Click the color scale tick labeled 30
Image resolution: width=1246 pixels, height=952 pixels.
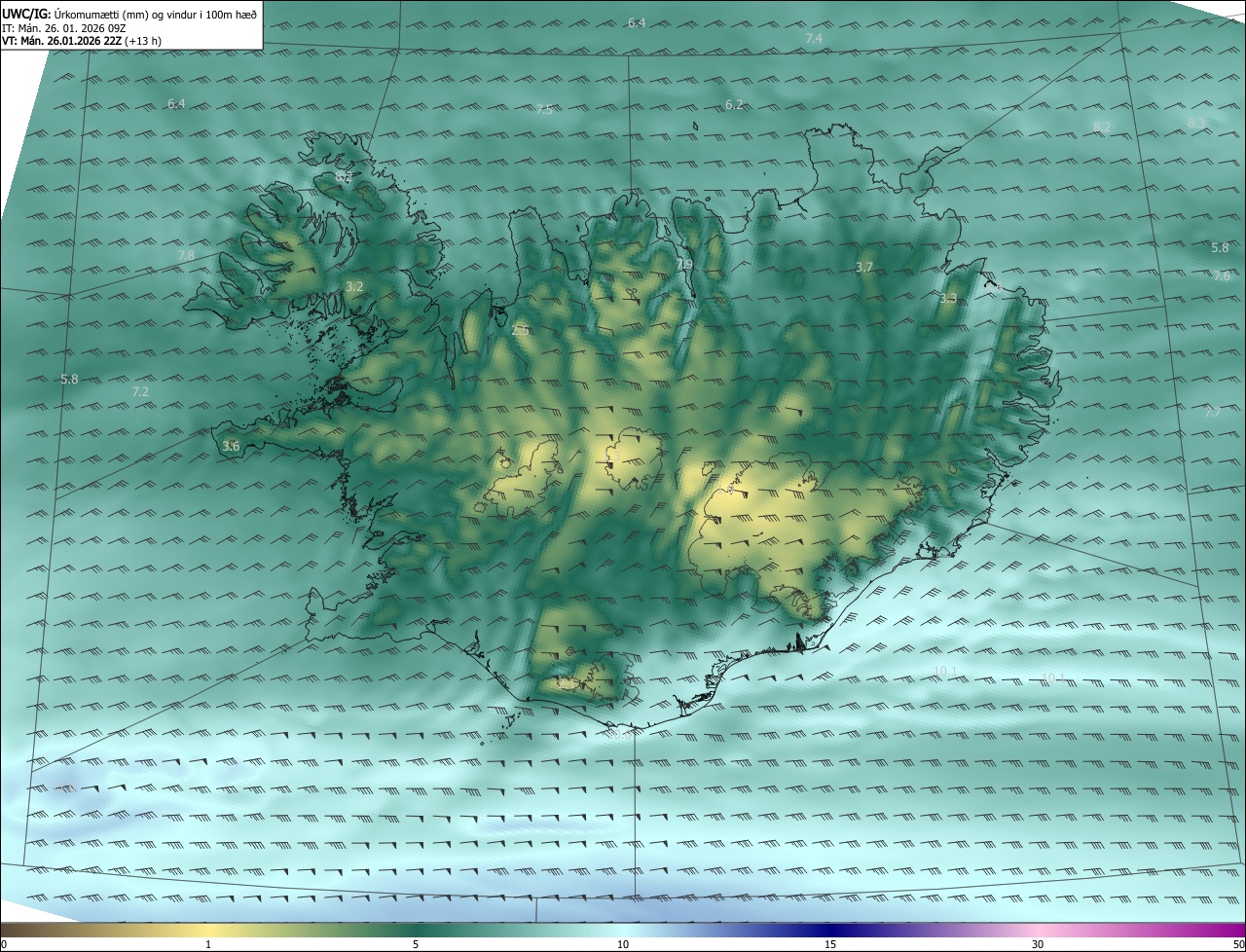(1038, 944)
